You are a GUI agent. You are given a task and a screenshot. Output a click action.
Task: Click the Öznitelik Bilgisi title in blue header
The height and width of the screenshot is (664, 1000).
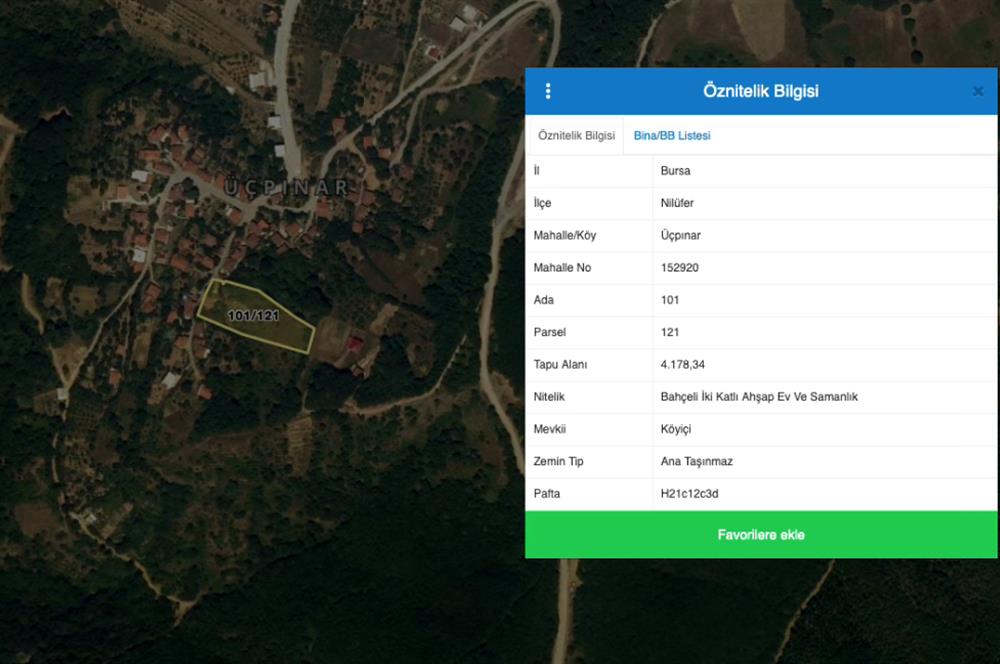tap(760, 92)
